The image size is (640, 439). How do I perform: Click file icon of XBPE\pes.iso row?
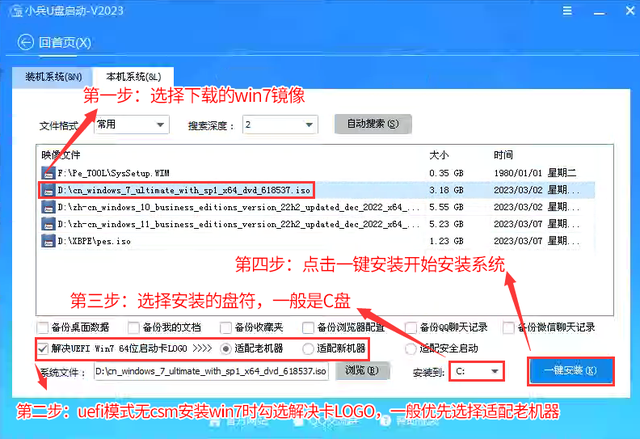(49, 241)
